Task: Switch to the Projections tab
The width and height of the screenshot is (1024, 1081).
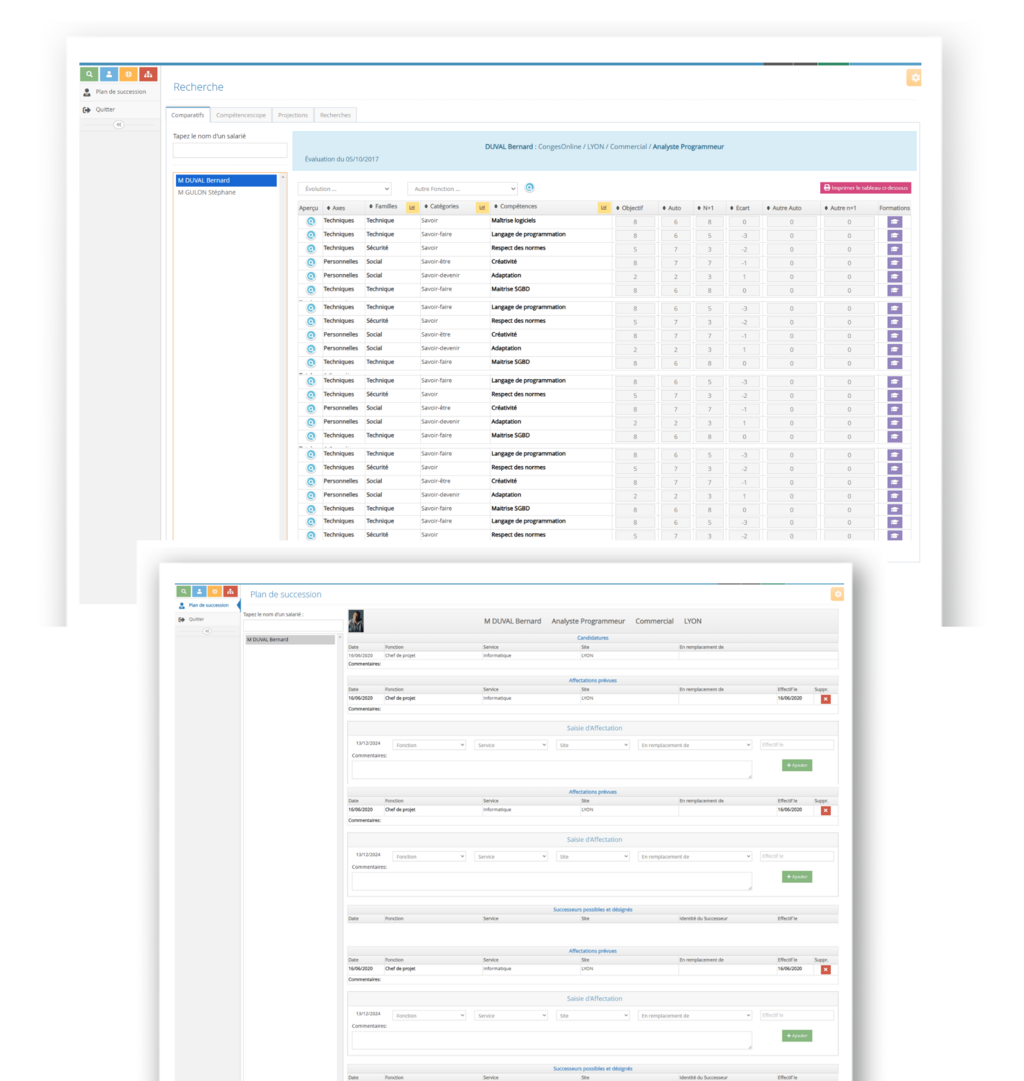Action: click(293, 115)
